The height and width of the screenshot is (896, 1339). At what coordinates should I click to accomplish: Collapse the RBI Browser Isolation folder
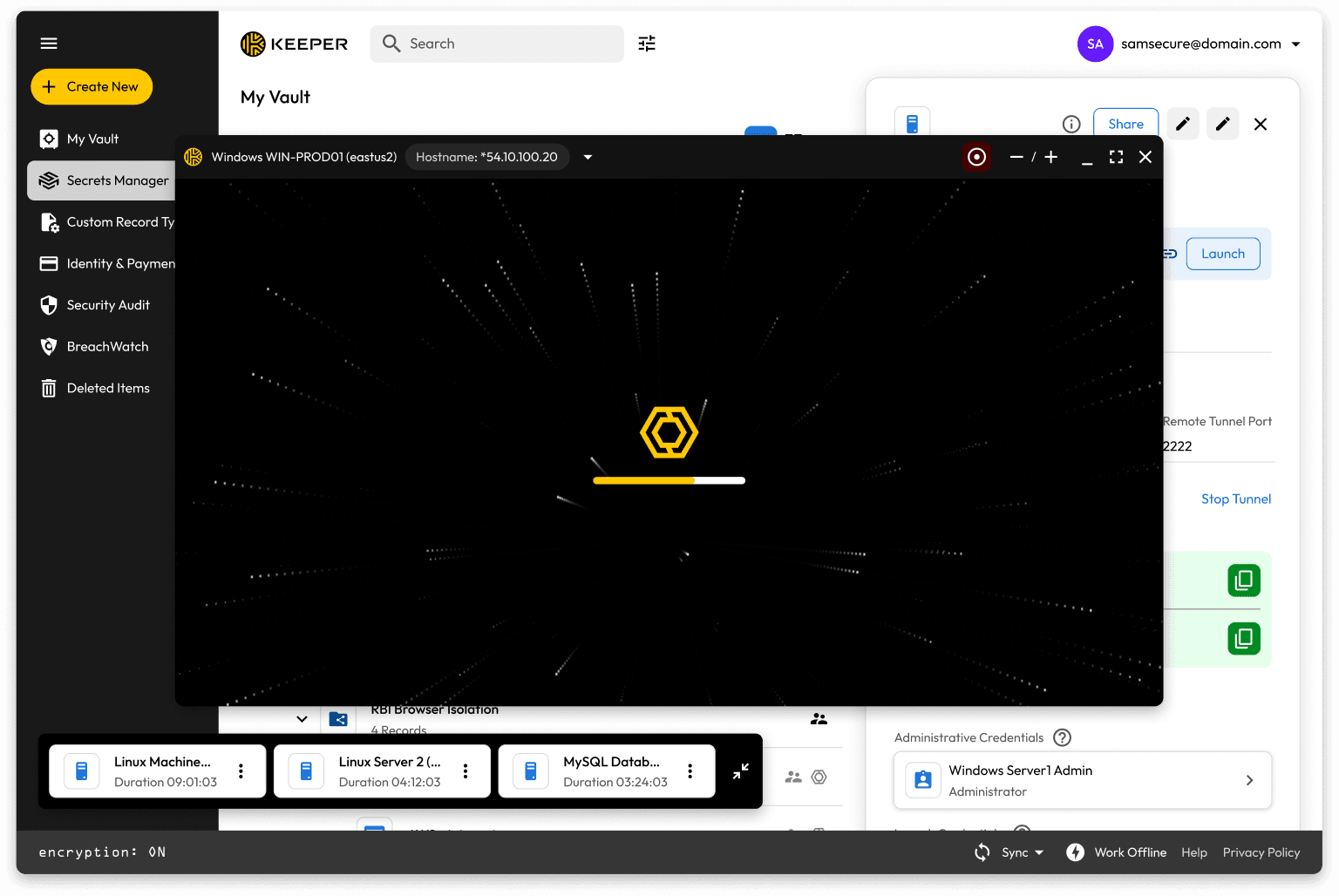click(302, 719)
